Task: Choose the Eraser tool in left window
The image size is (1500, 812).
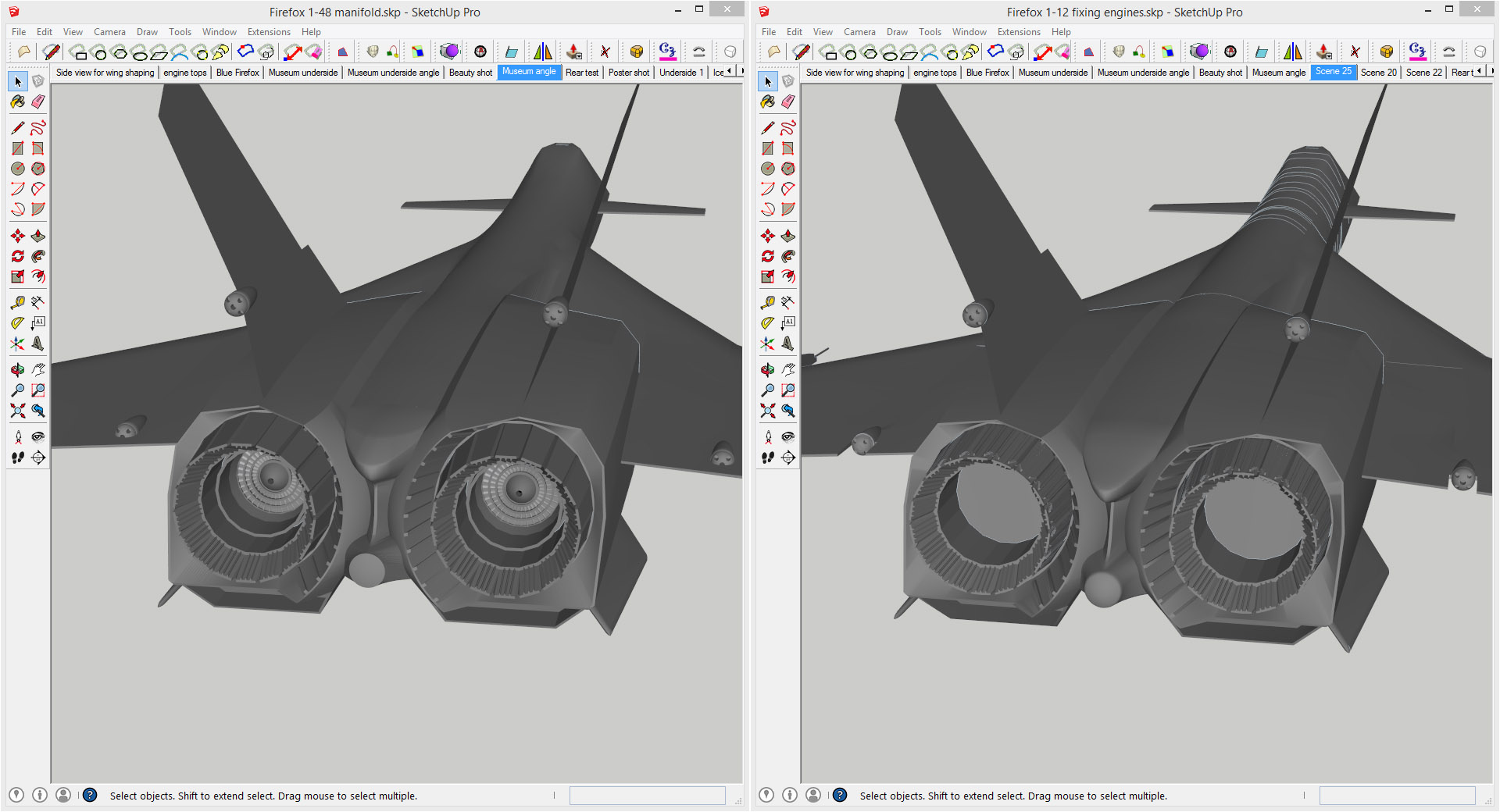Action: click(38, 101)
